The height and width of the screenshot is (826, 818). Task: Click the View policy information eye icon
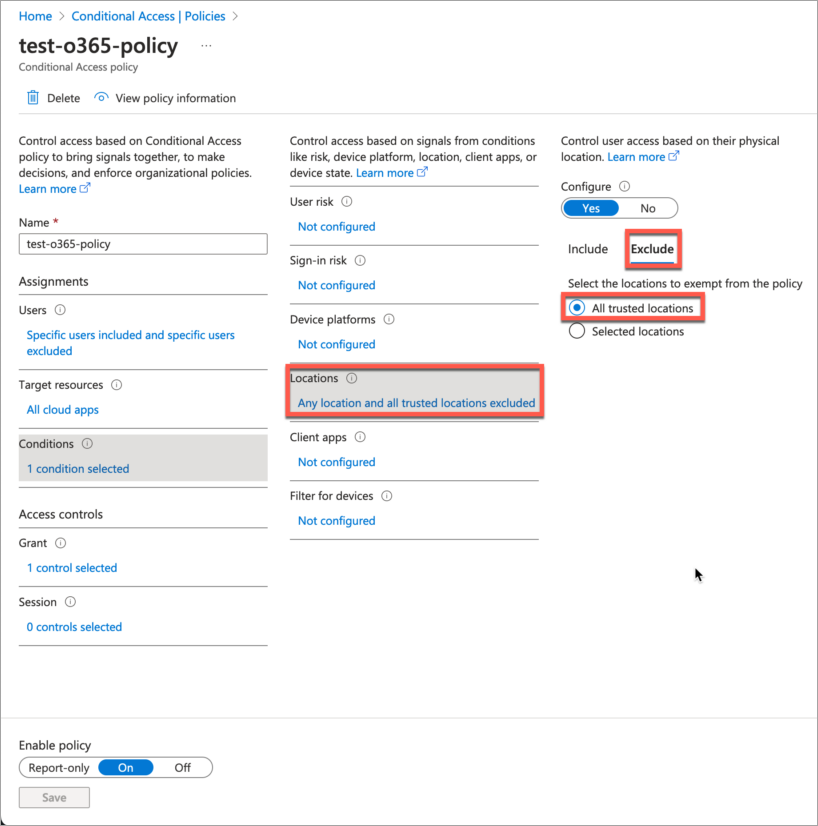pos(101,98)
